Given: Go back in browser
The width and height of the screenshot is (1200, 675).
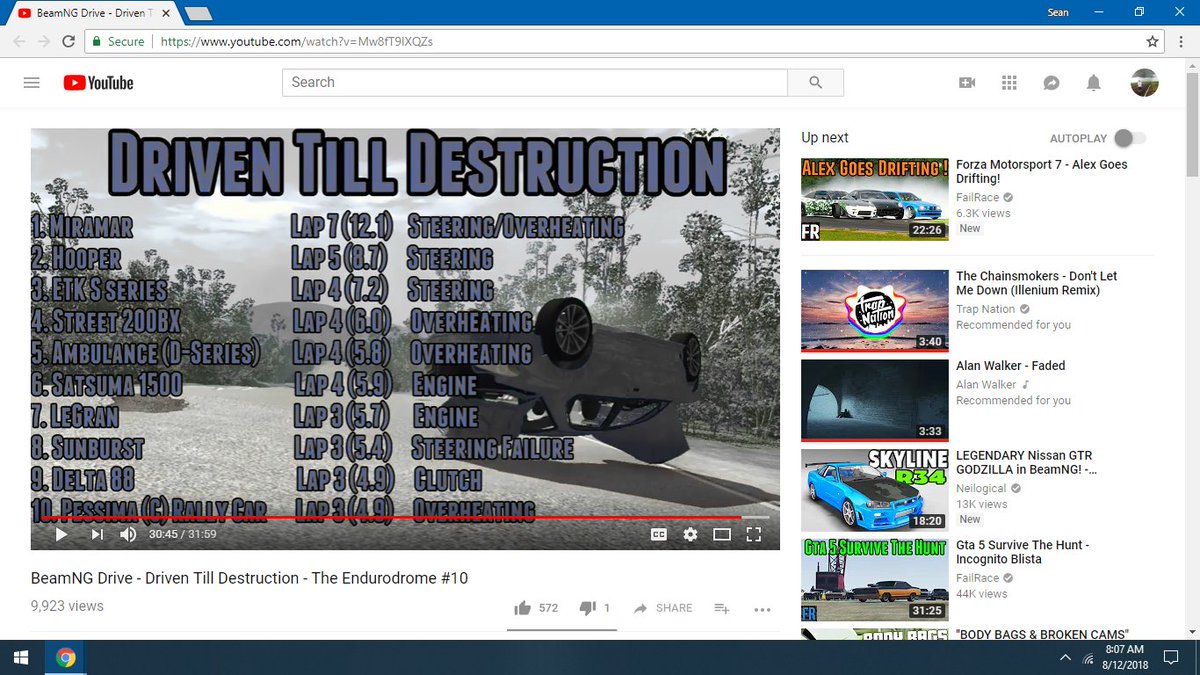Looking at the screenshot, I should pos(18,42).
